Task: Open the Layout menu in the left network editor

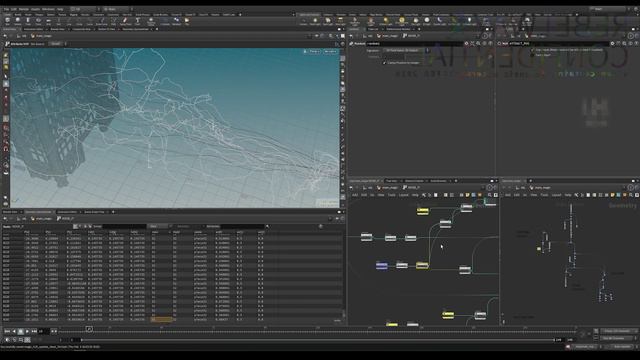Action: [403, 195]
